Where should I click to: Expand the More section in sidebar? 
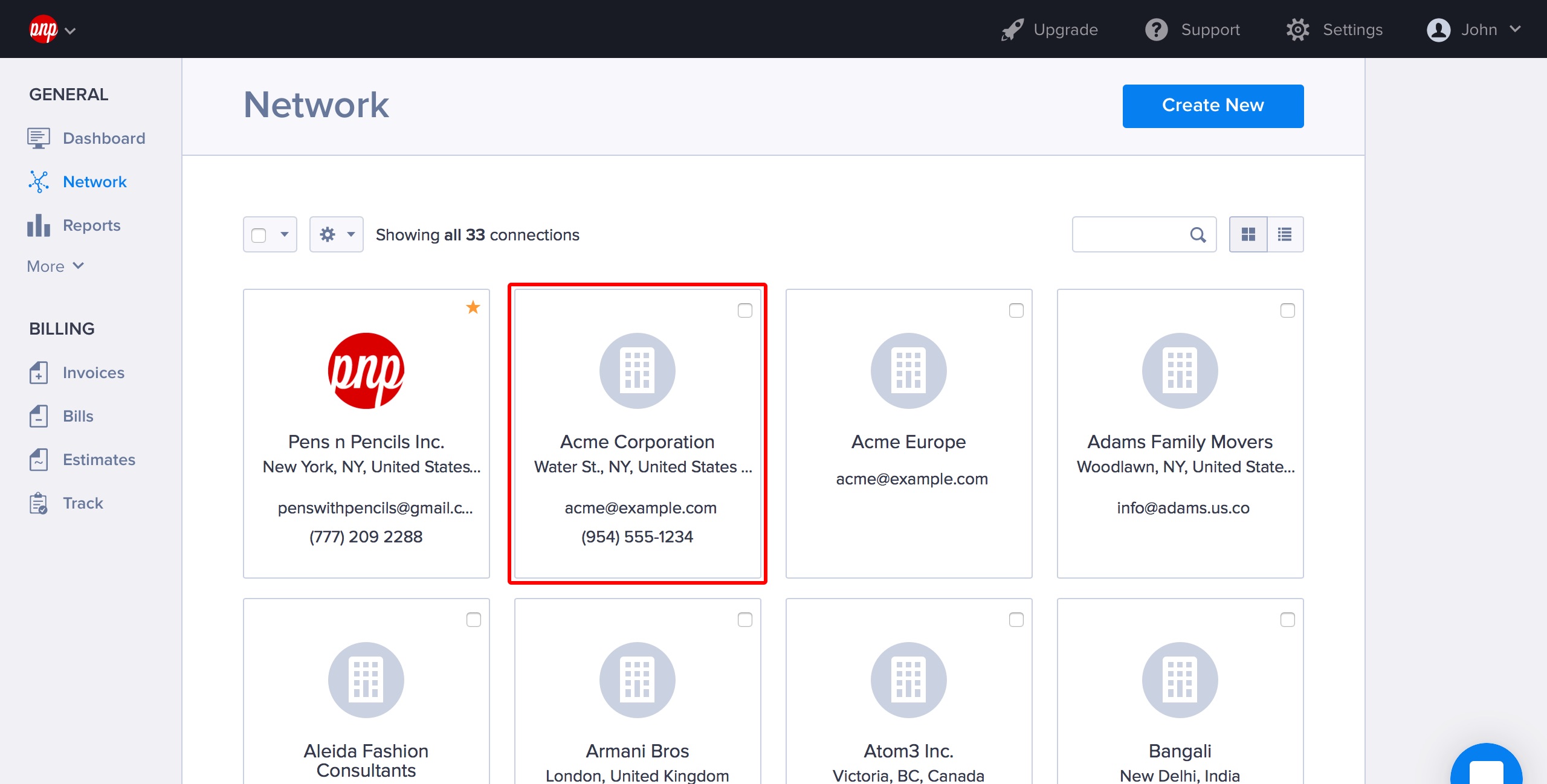tap(56, 266)
